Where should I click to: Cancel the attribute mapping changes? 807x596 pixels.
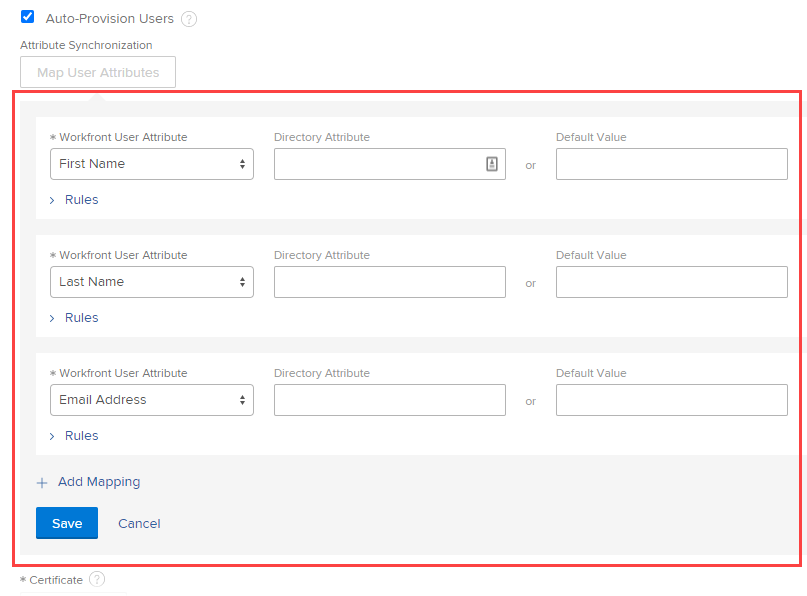coord(139,523)
